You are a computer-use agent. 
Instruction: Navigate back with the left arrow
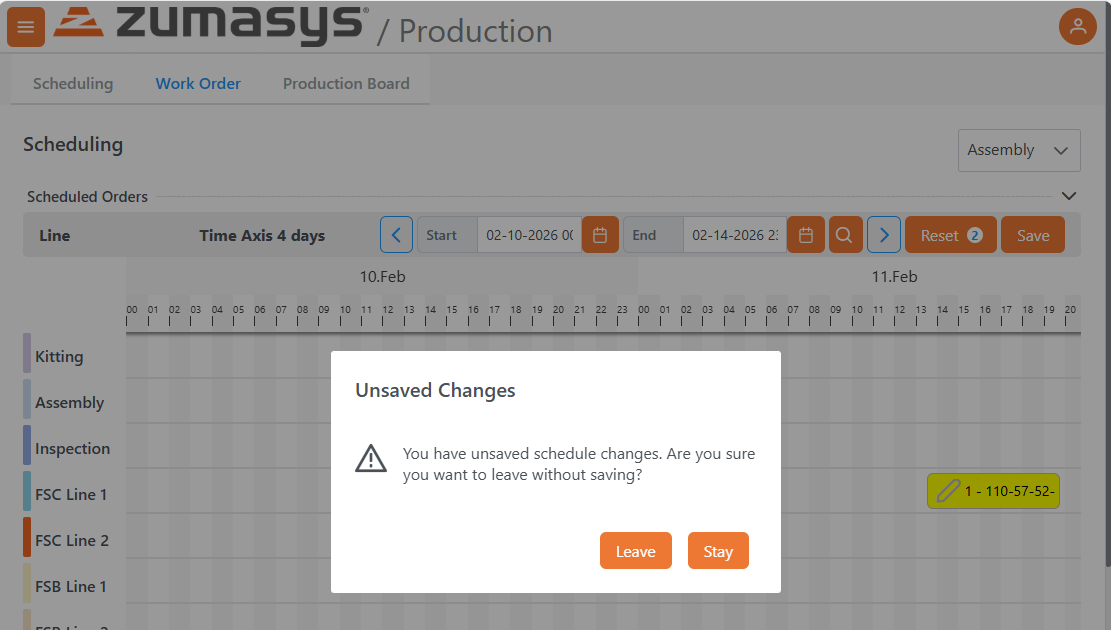396,234
